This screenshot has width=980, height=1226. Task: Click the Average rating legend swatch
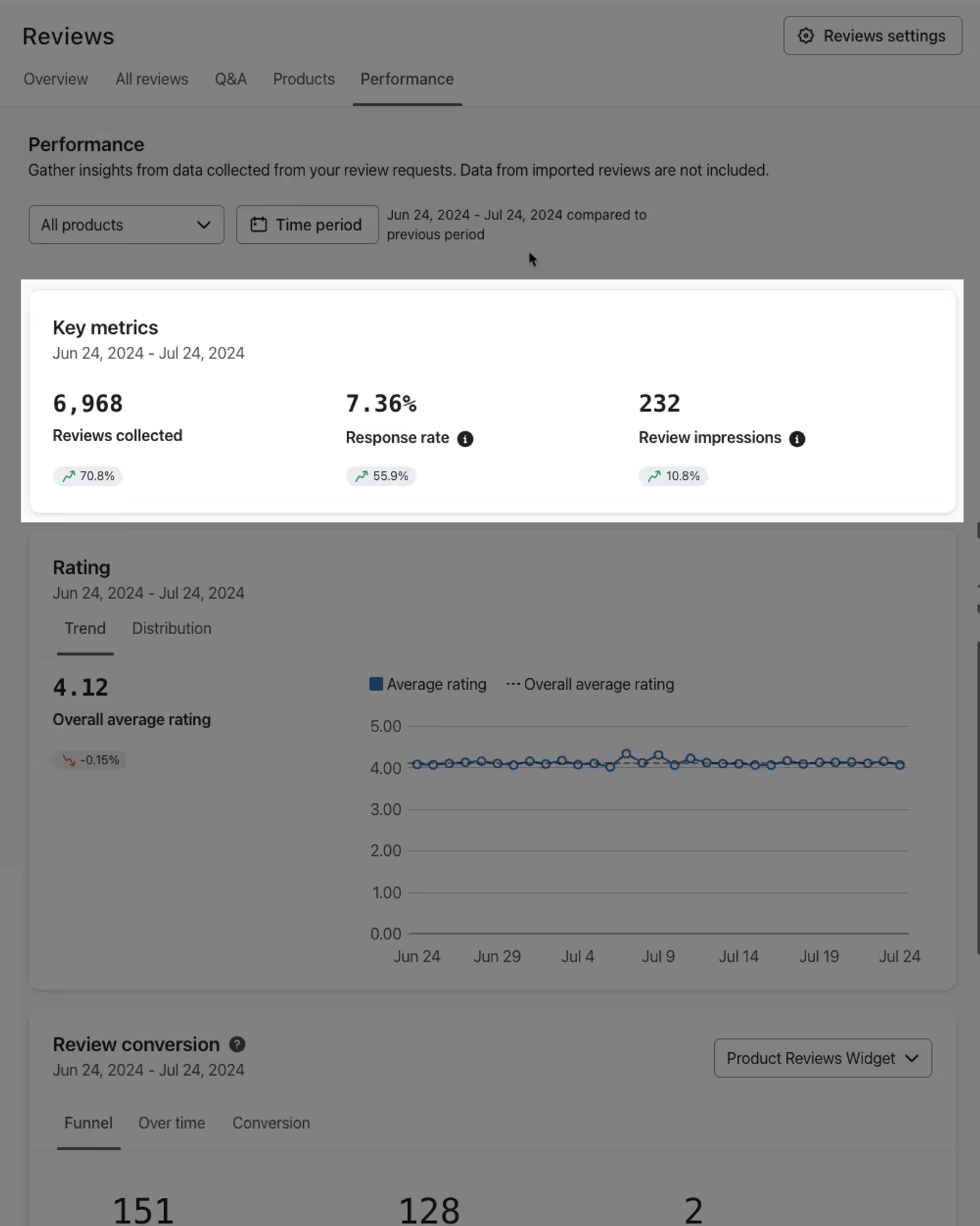(x=376, y=684)
